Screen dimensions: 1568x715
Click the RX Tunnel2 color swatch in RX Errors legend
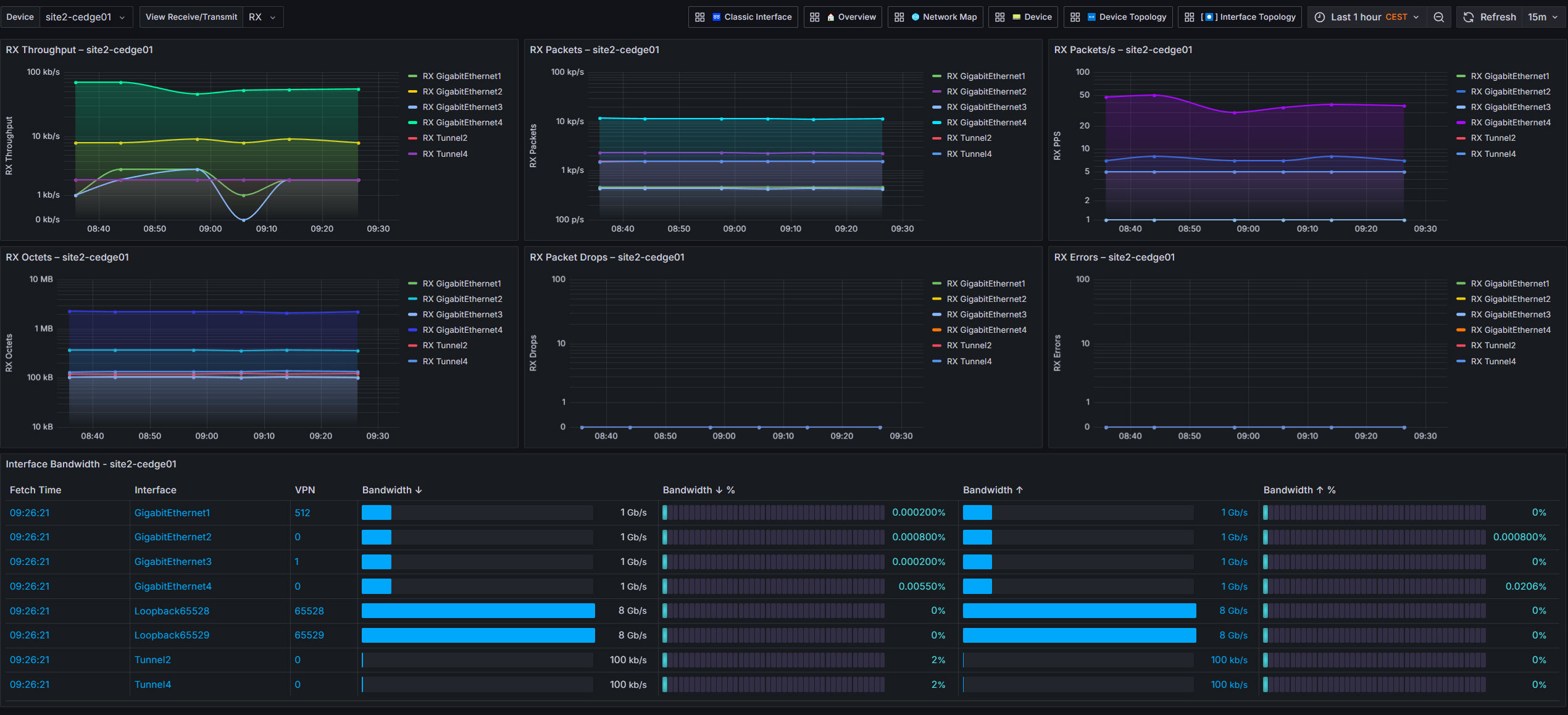[1461, 346]
